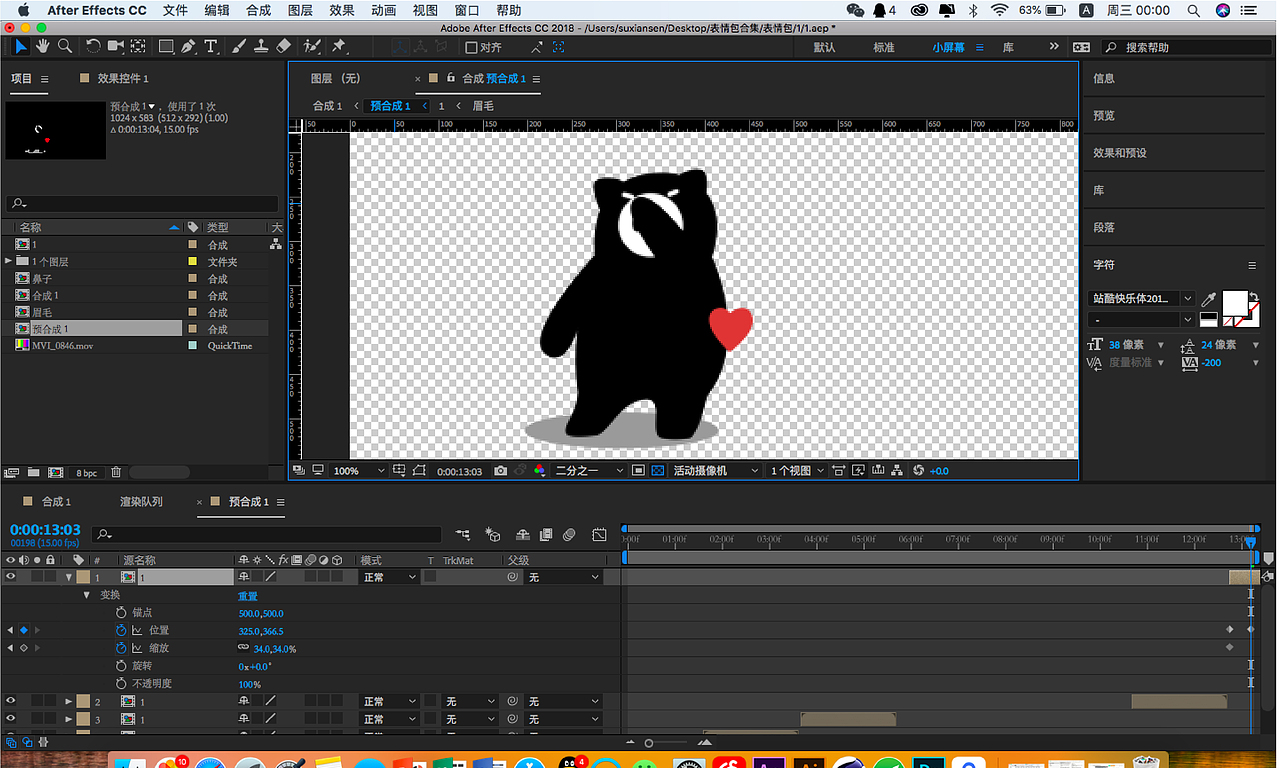Toggle the 锚点 stopwatch

click(122, 613)
